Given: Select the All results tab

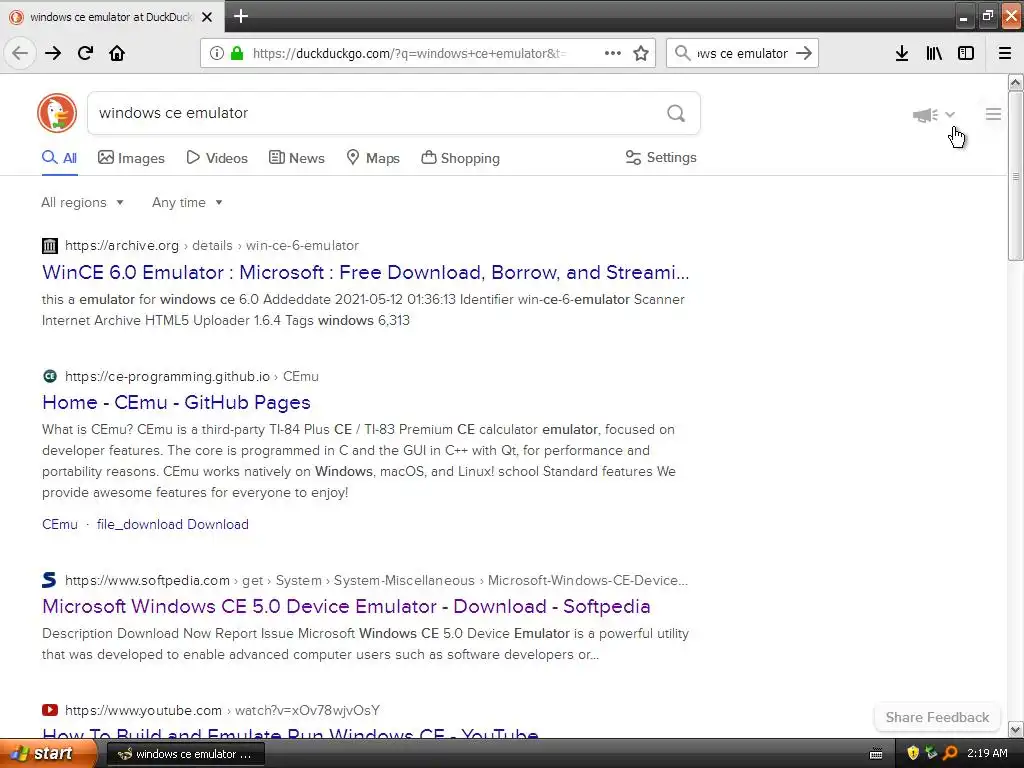Looking at the screenshot, I should [x=59, y=158].
